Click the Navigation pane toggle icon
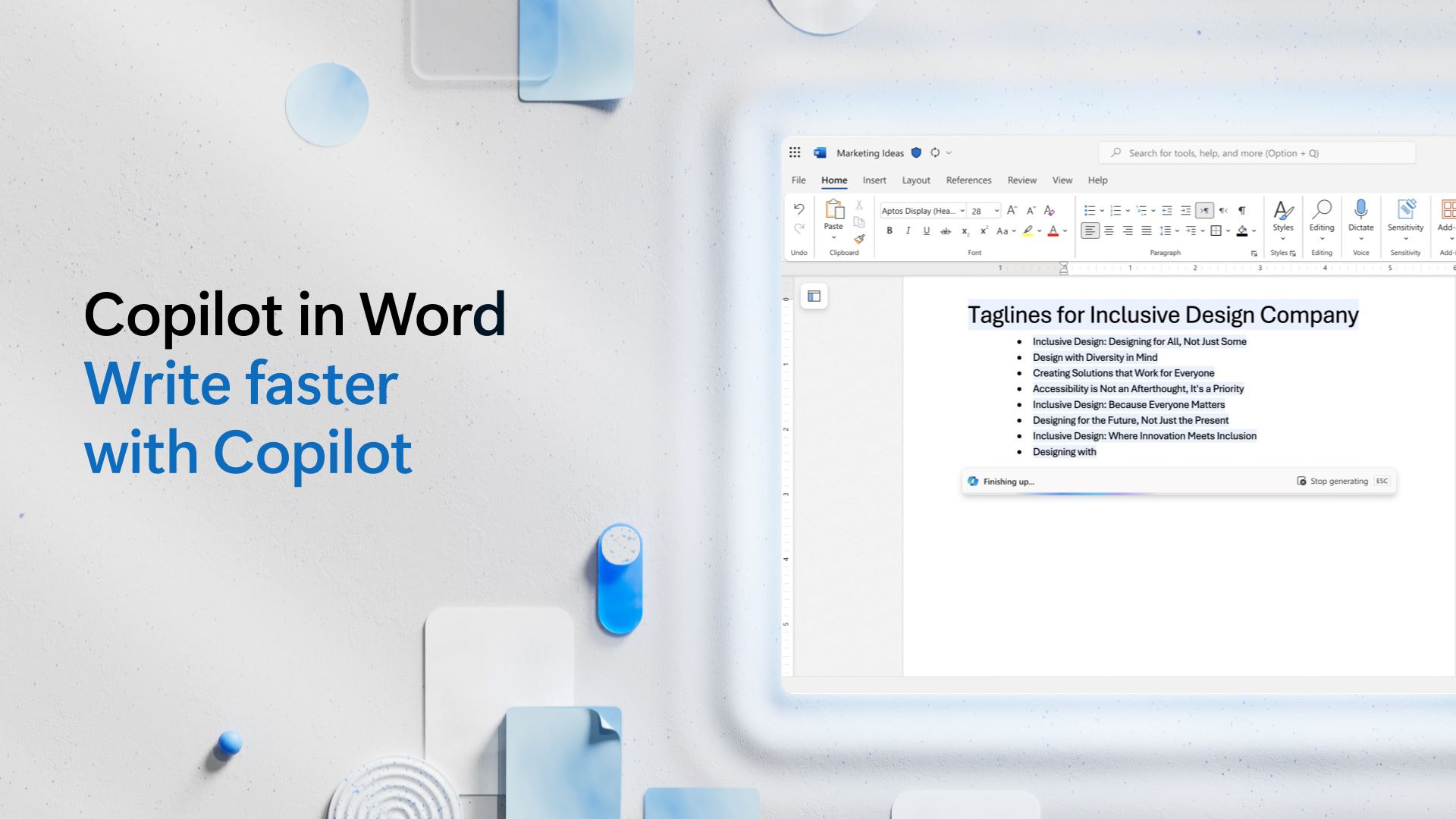Viewport: 1456px width, 819px height. coord(815,296)
